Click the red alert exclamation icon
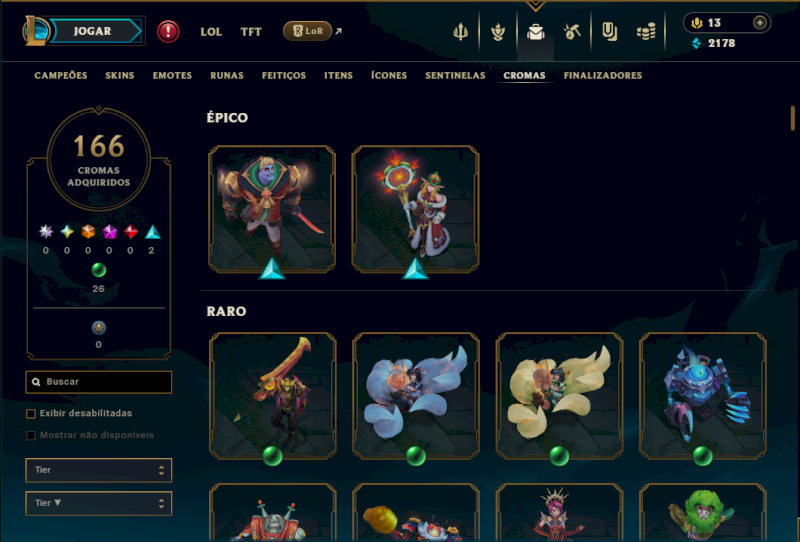This screenshot has height=542, width=800. (168, 32)
